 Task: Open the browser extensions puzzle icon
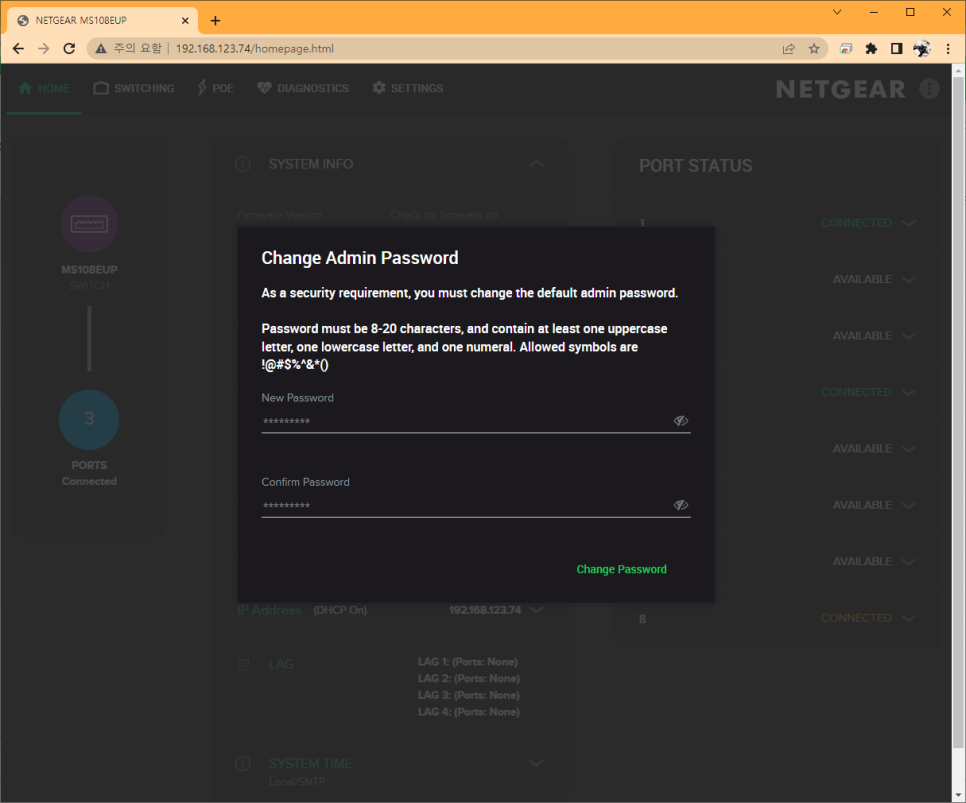click(871, 49)
